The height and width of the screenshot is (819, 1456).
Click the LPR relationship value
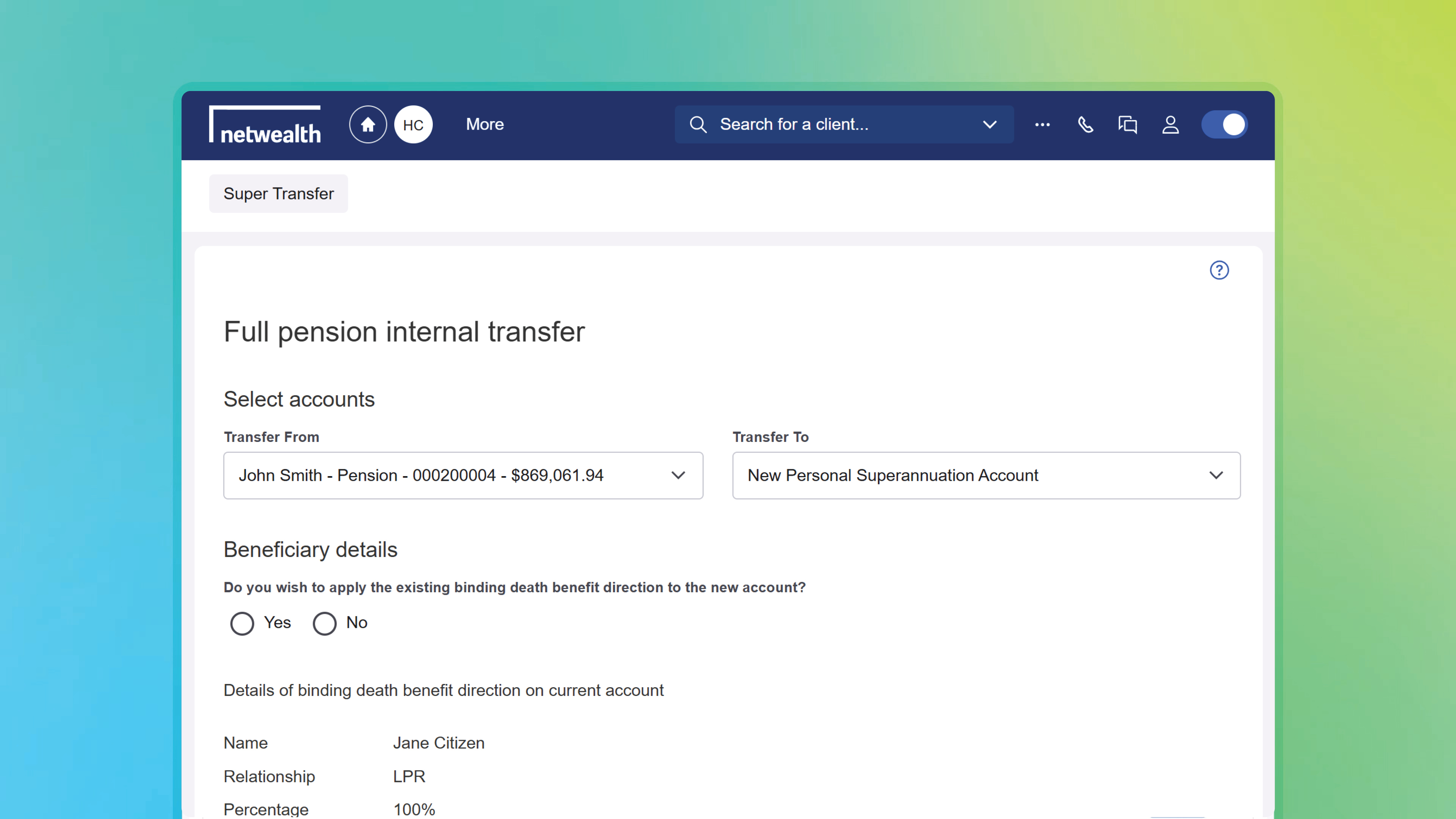click(409, 776)
